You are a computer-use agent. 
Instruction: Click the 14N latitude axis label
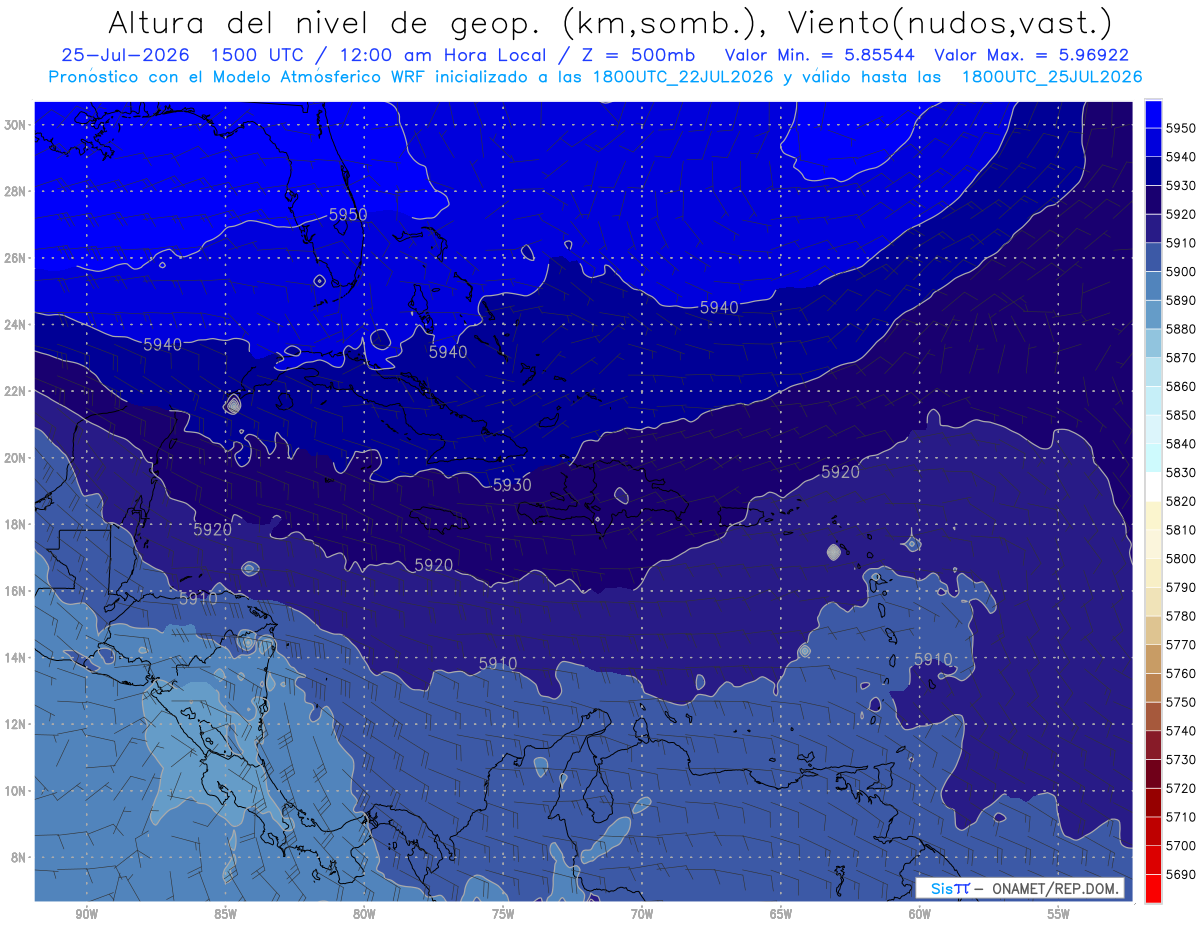(17, 657)
